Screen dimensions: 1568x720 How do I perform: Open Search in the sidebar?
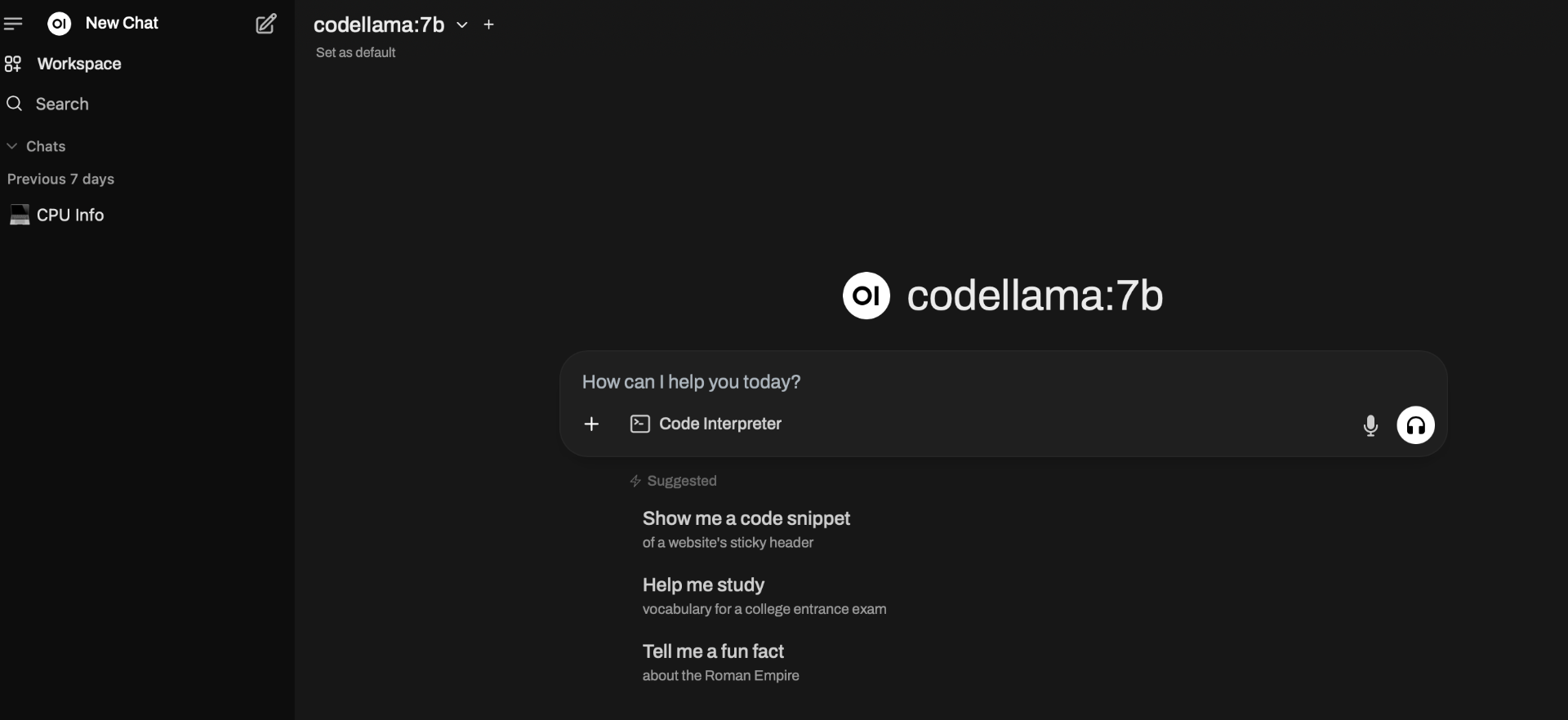[x=62, y=104]
